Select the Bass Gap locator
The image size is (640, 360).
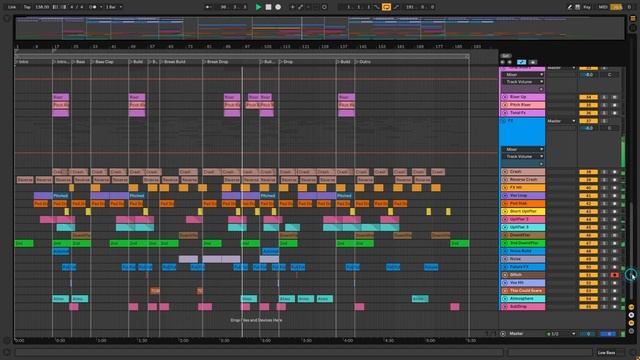tap(103, 62)
